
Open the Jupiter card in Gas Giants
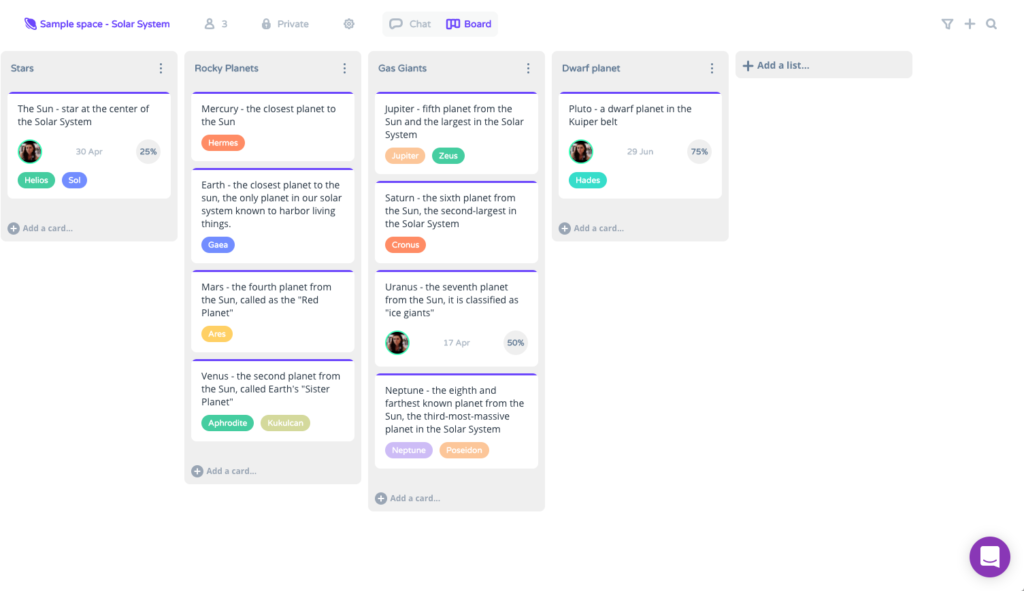(456, 121)
